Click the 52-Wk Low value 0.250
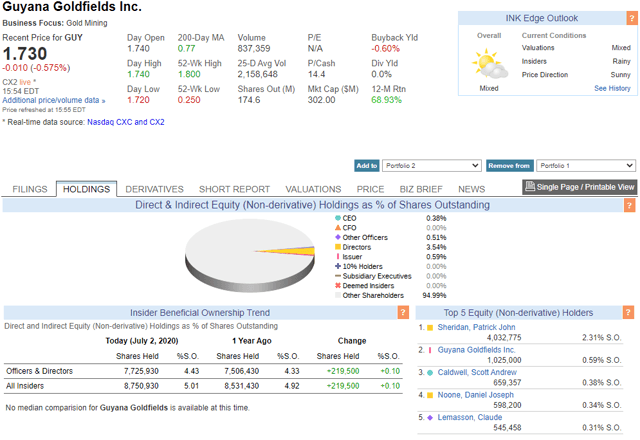The width and height of the screenshot is (640, 440). (189, 100)
